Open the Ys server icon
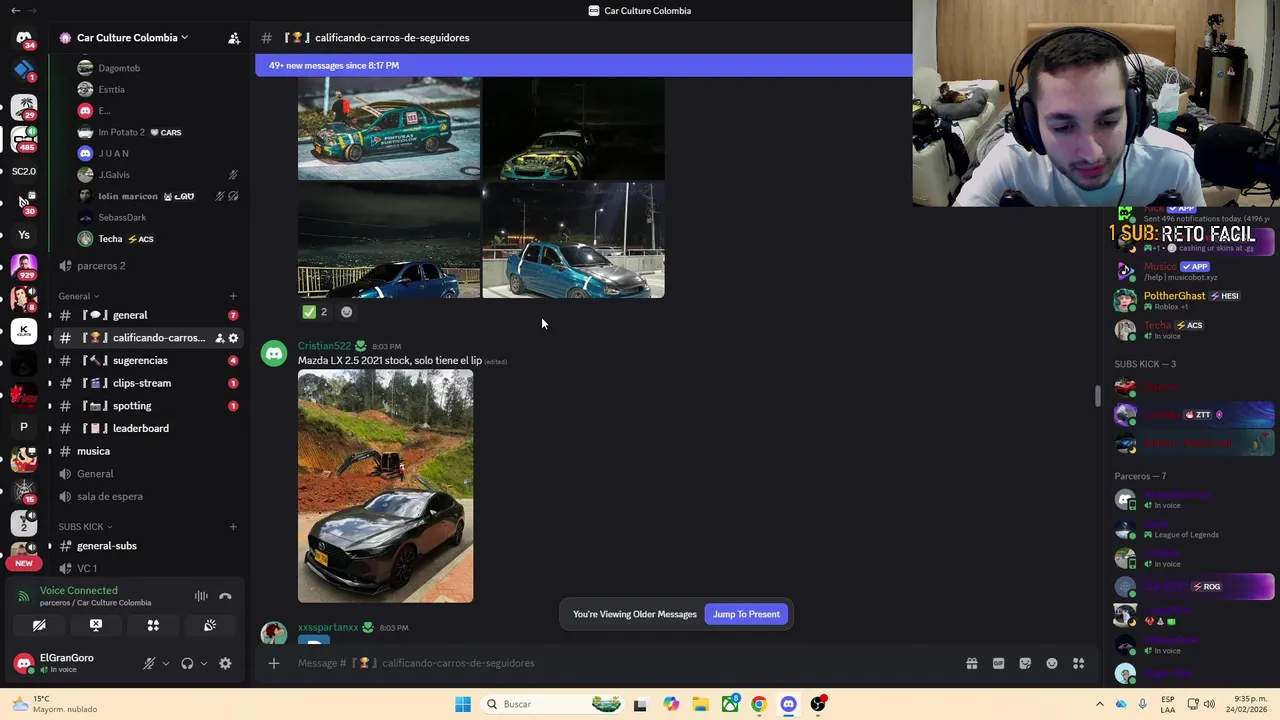The height and width of the screenshot is (720, 1280). tap(24, 235)
